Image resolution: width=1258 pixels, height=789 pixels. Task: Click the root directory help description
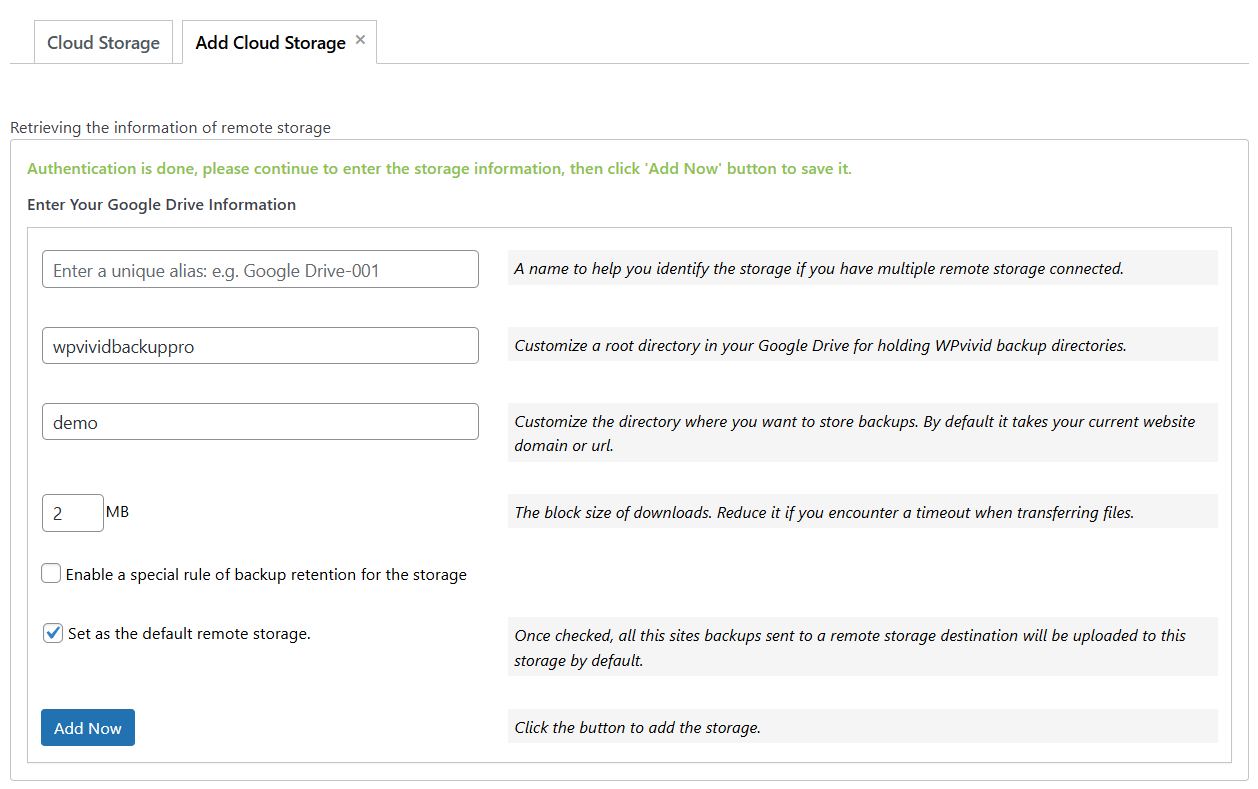point(820,345)
